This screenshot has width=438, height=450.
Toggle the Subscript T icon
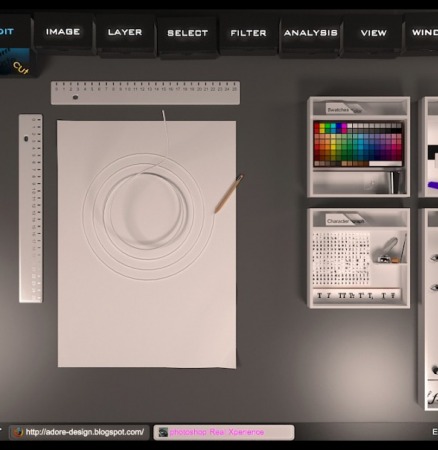coord(370,296)
